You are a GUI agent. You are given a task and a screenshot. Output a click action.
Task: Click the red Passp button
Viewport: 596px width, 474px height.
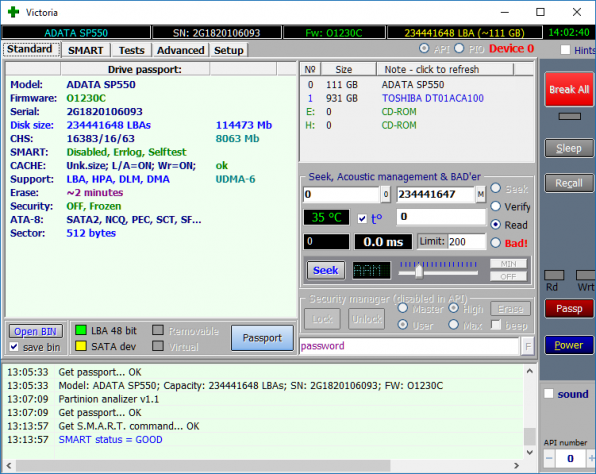[569, 308]
